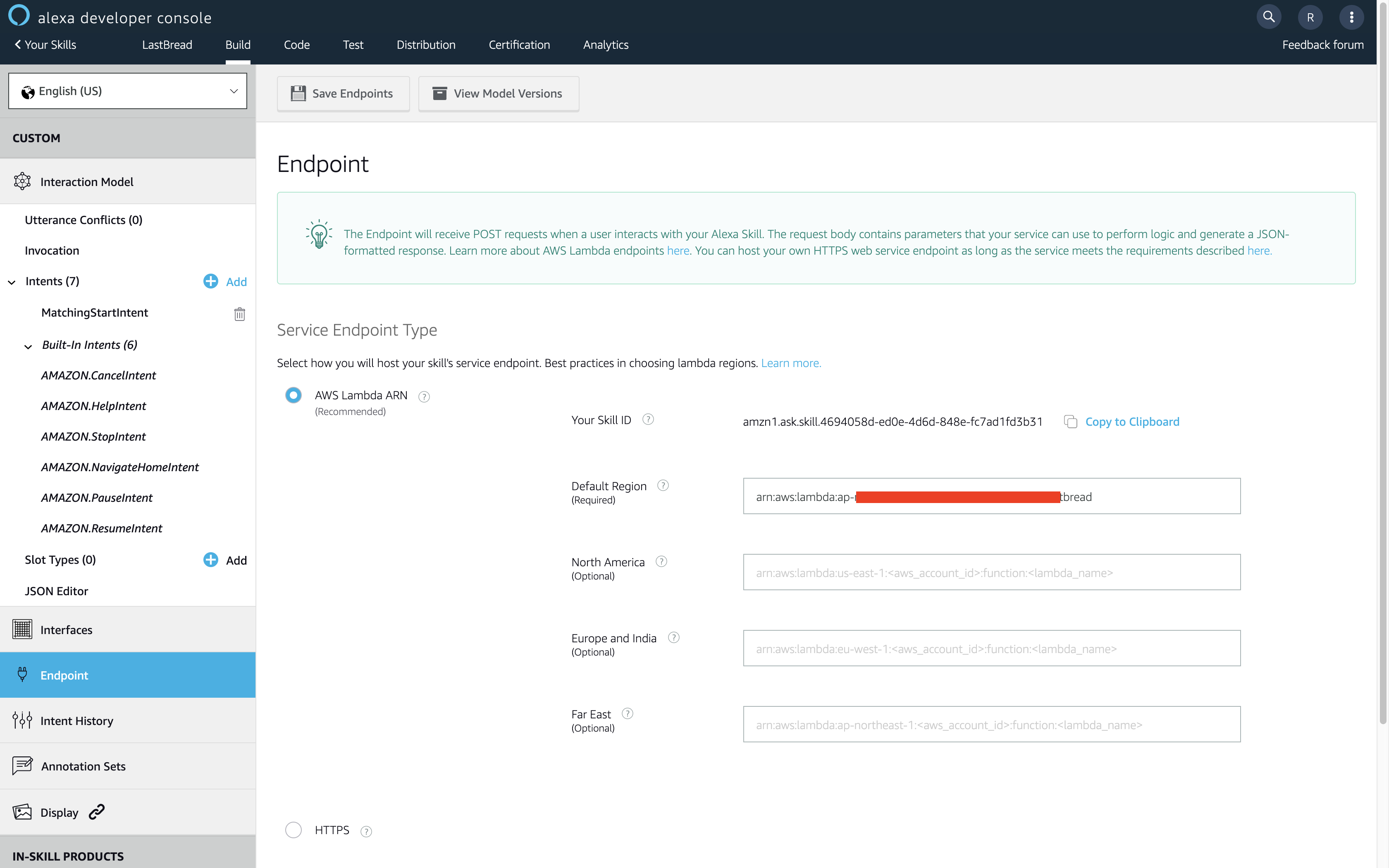Click the View Model Versions button

[498, 93]
